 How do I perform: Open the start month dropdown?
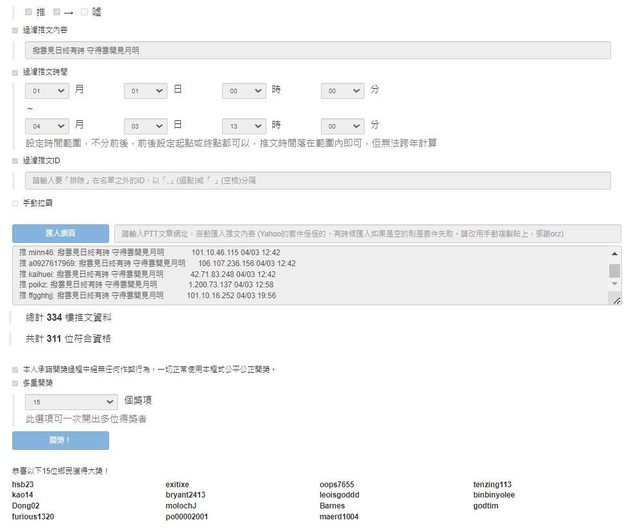(47, 91)
